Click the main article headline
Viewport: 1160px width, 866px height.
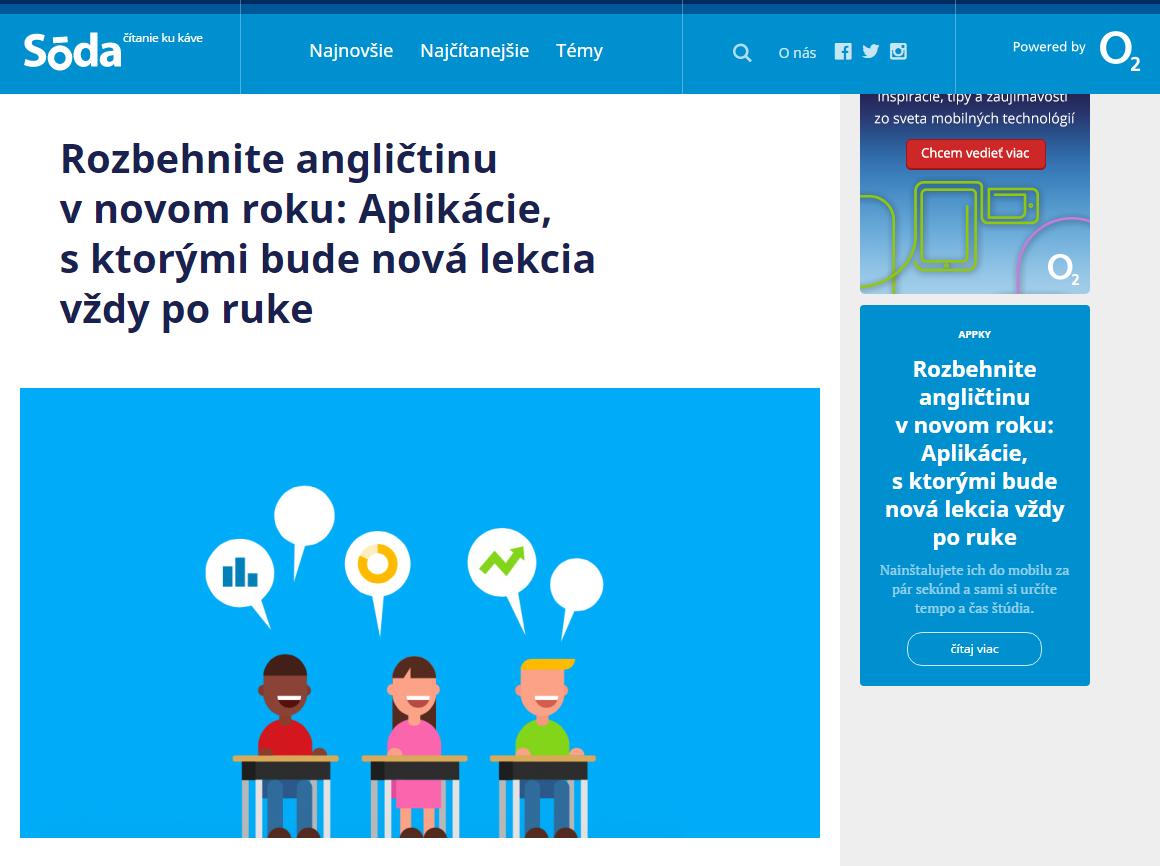click(327, 234)
